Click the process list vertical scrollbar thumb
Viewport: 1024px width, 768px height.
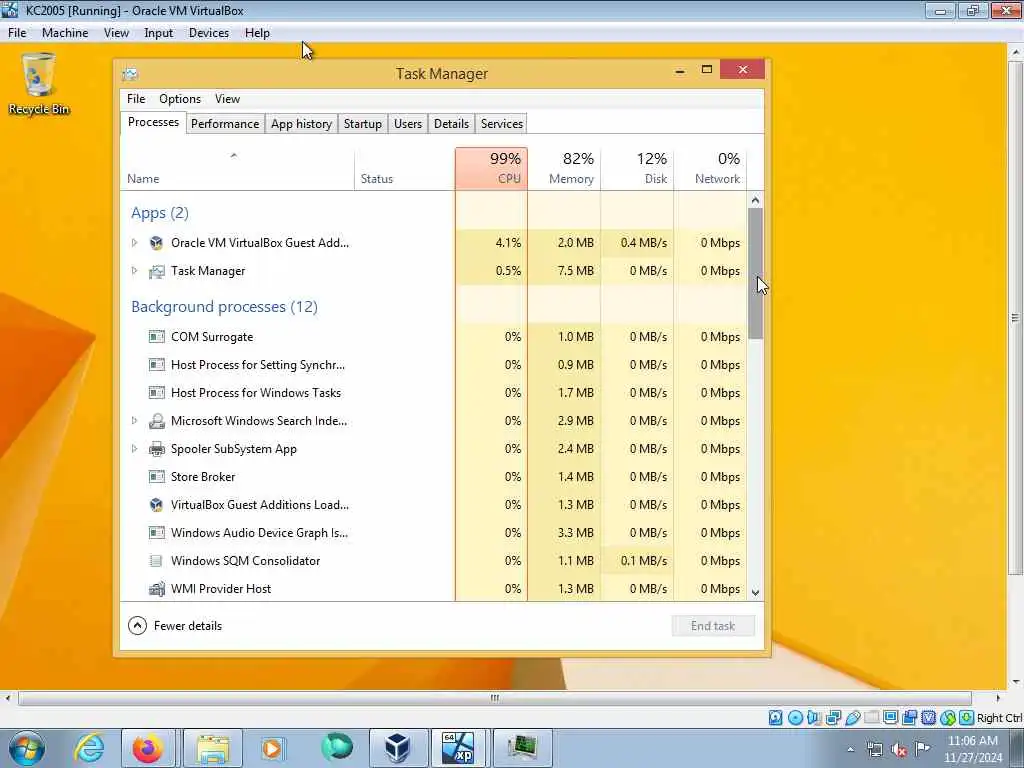pyautogui.click(x=755, y=273)
